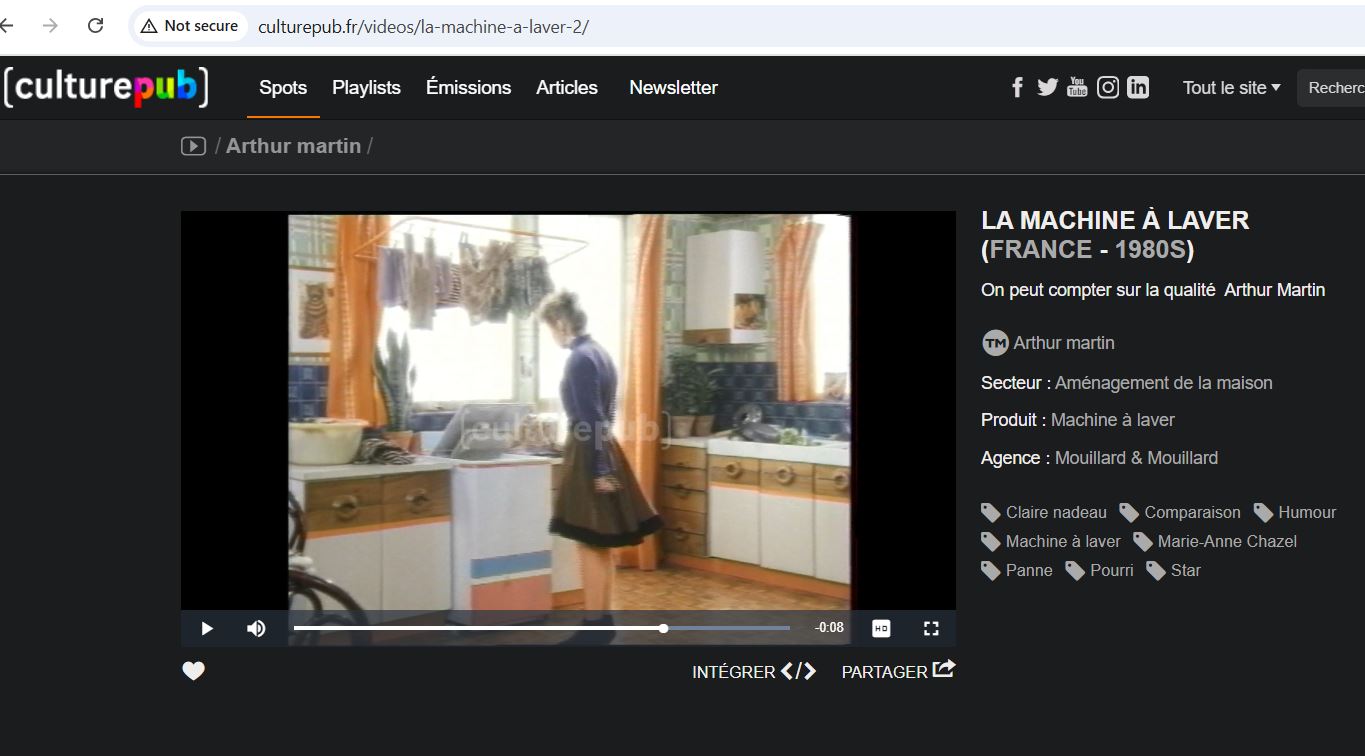This screenshot has width=1365, height=756.
Task: Add the video to favorites with the heart
Action: click(x=193, y=671)
